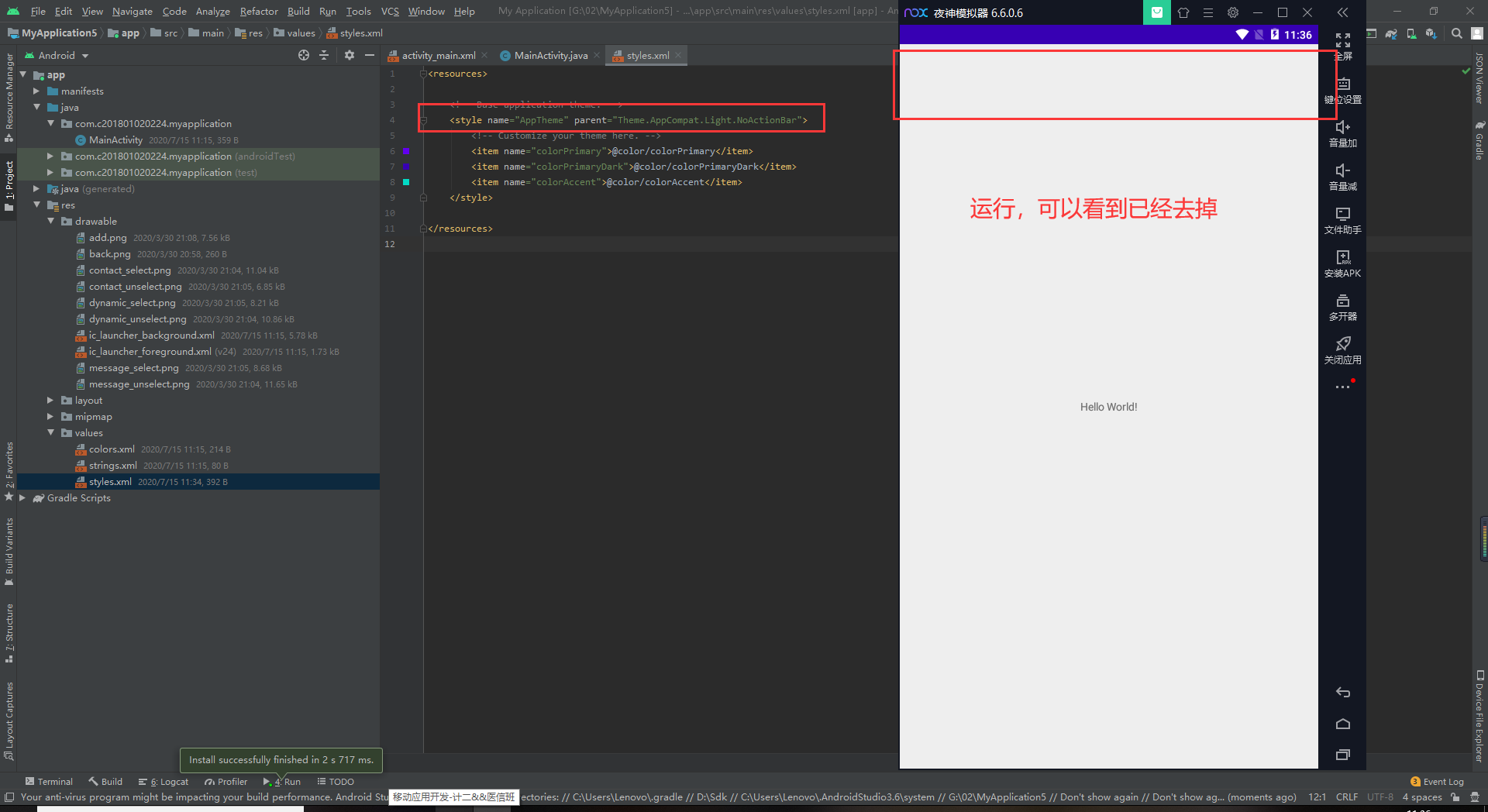Open Logcat tool window

[x=164, y=782]
